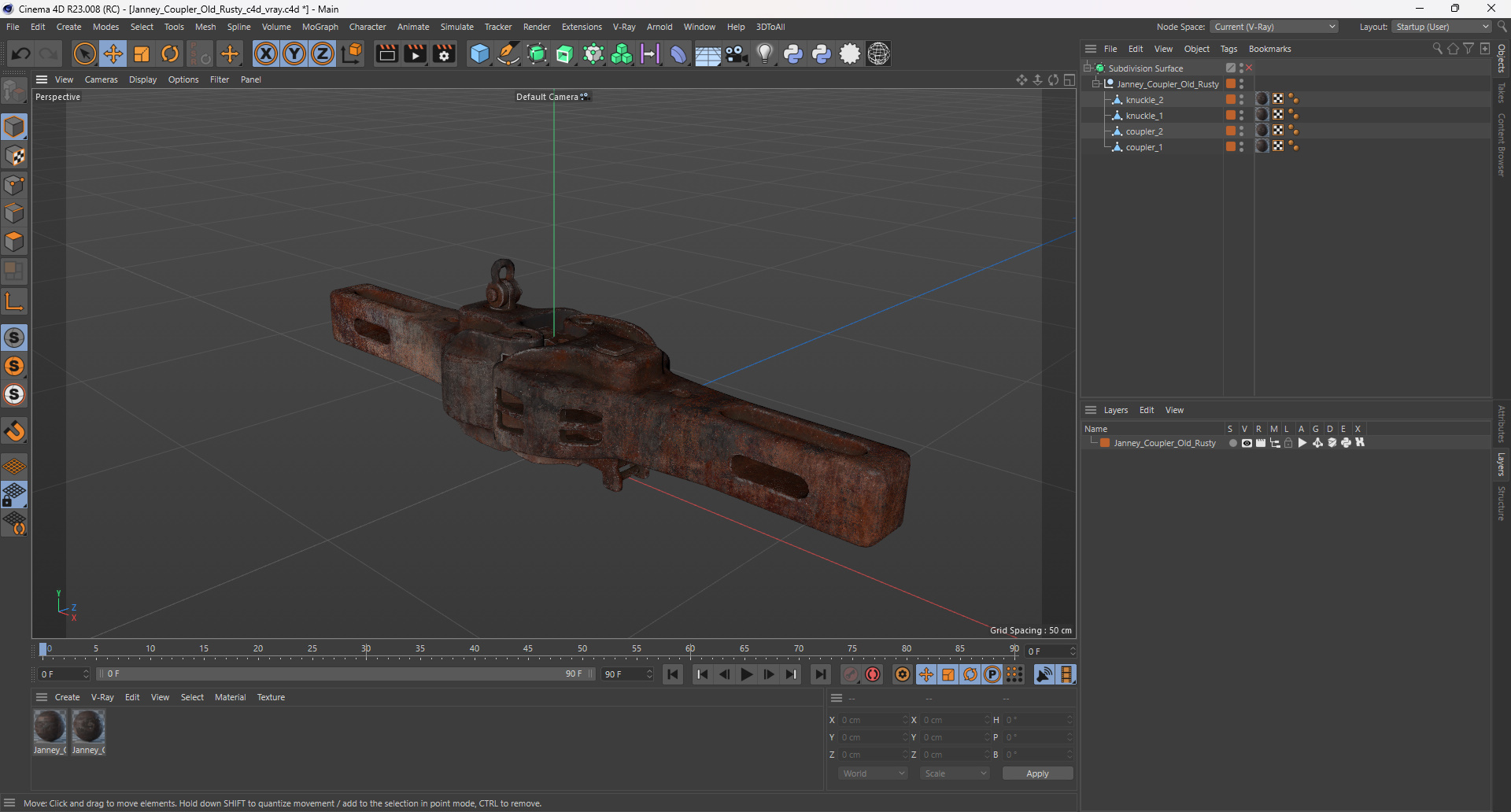Image resolution: width=1511 pixels, height=812 pixels.
Task: Click the Undo arrow icon
Action: [x=21, y=54]
